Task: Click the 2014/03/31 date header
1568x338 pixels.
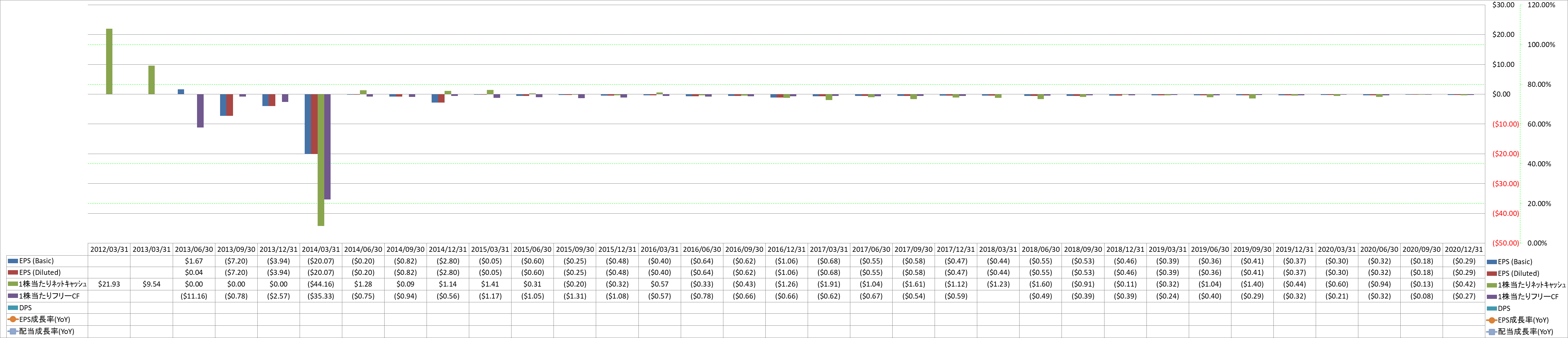Action: pos(321,249)
